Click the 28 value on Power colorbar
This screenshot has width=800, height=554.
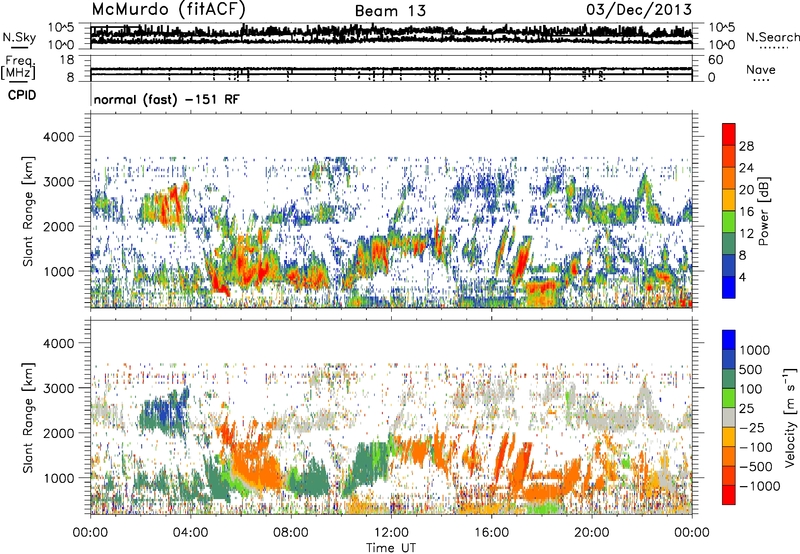click(746, 146)
